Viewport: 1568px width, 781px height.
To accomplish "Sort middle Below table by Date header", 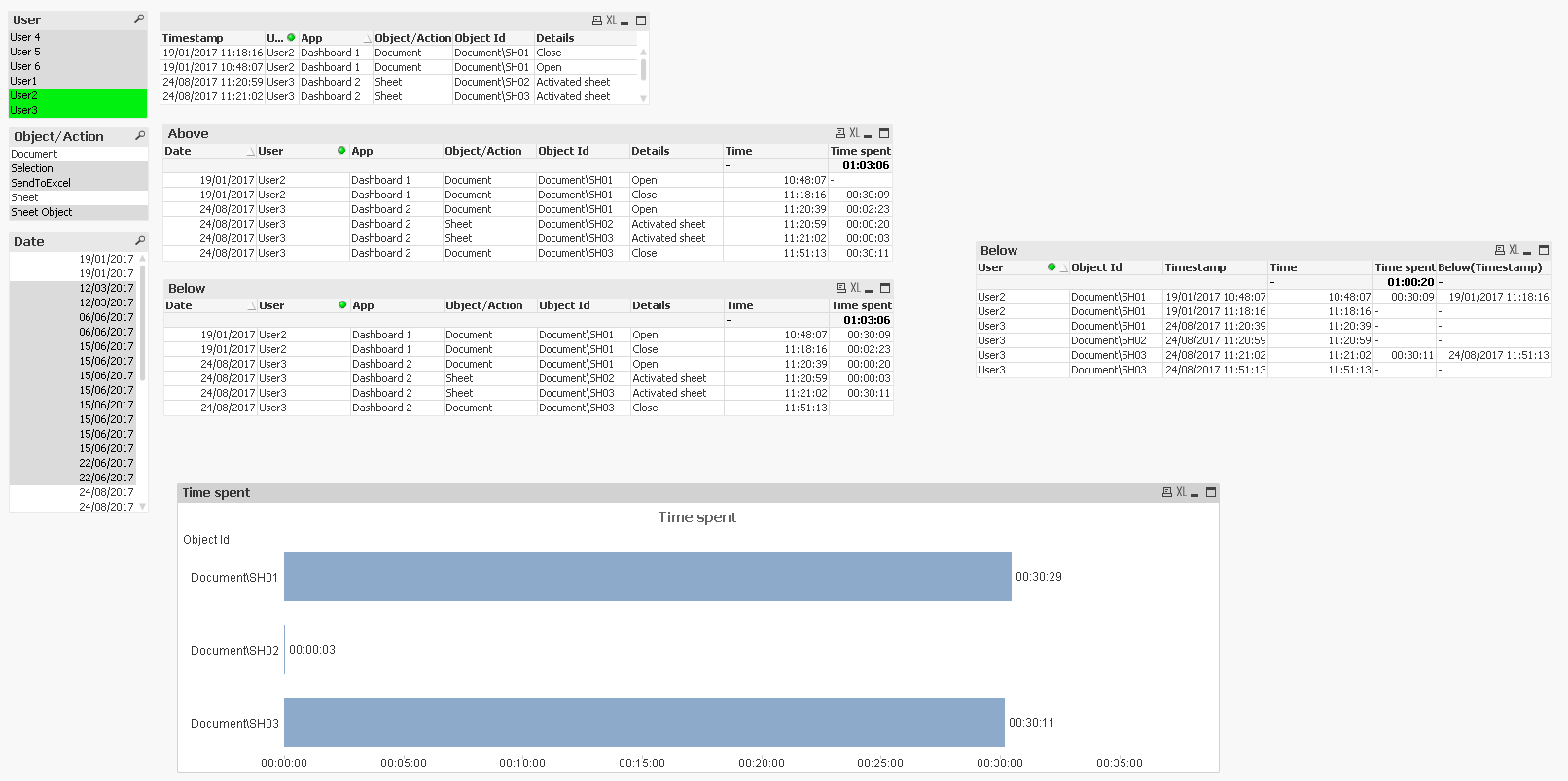I will pyautogui.click(x=210, y=305).
